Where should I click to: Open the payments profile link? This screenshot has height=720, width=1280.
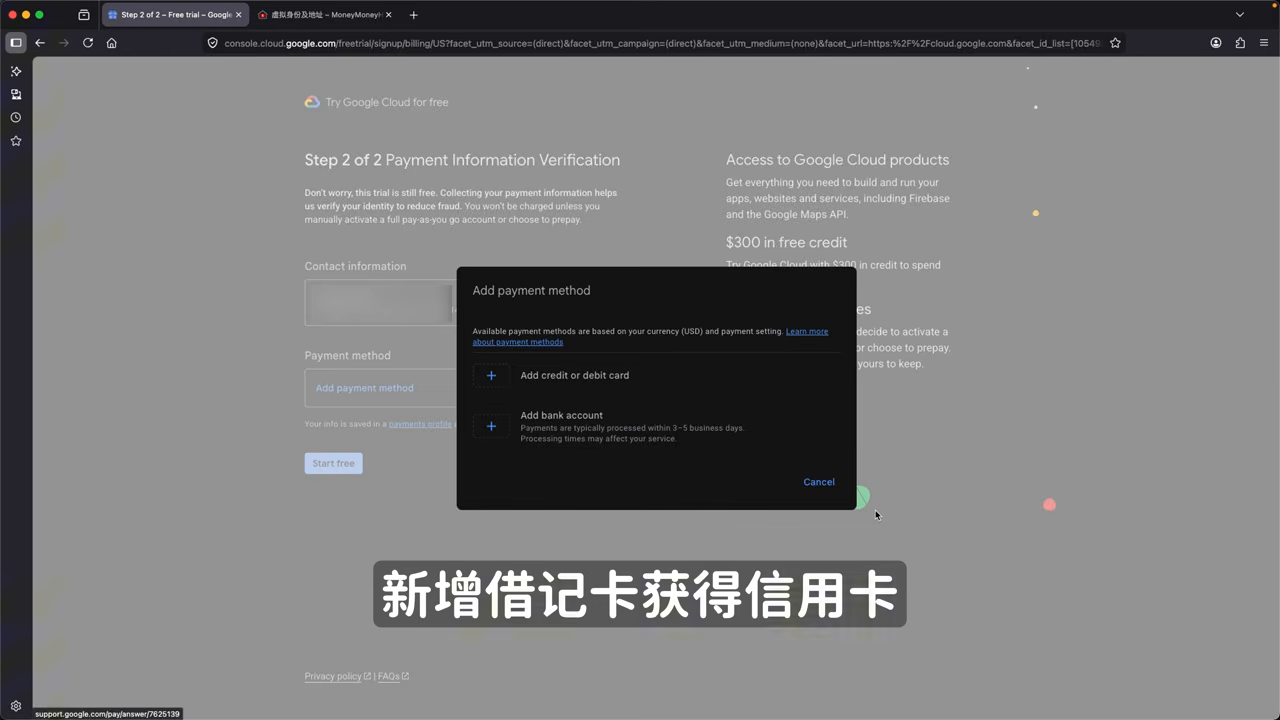click(x=420, y=424)
